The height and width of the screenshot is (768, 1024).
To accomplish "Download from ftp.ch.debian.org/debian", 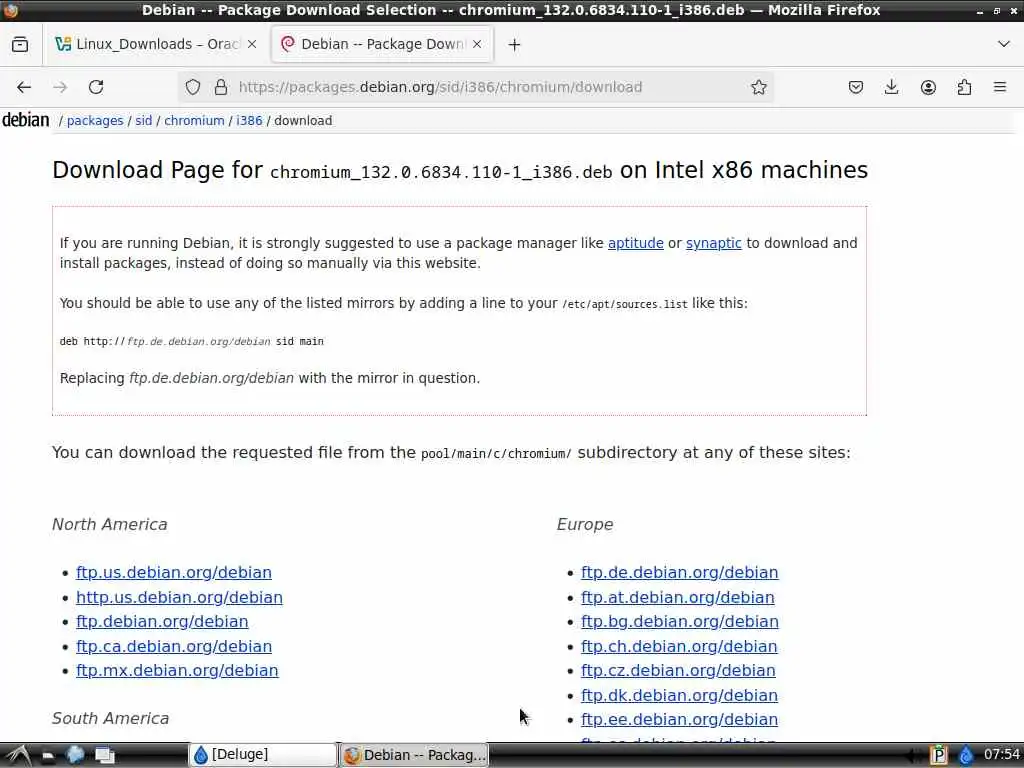I will 679,646.
